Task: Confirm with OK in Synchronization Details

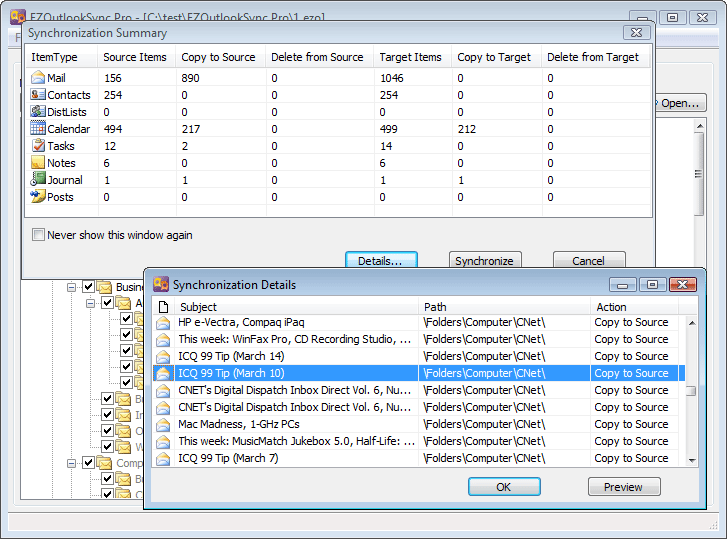Action: (x=504, y=487)
